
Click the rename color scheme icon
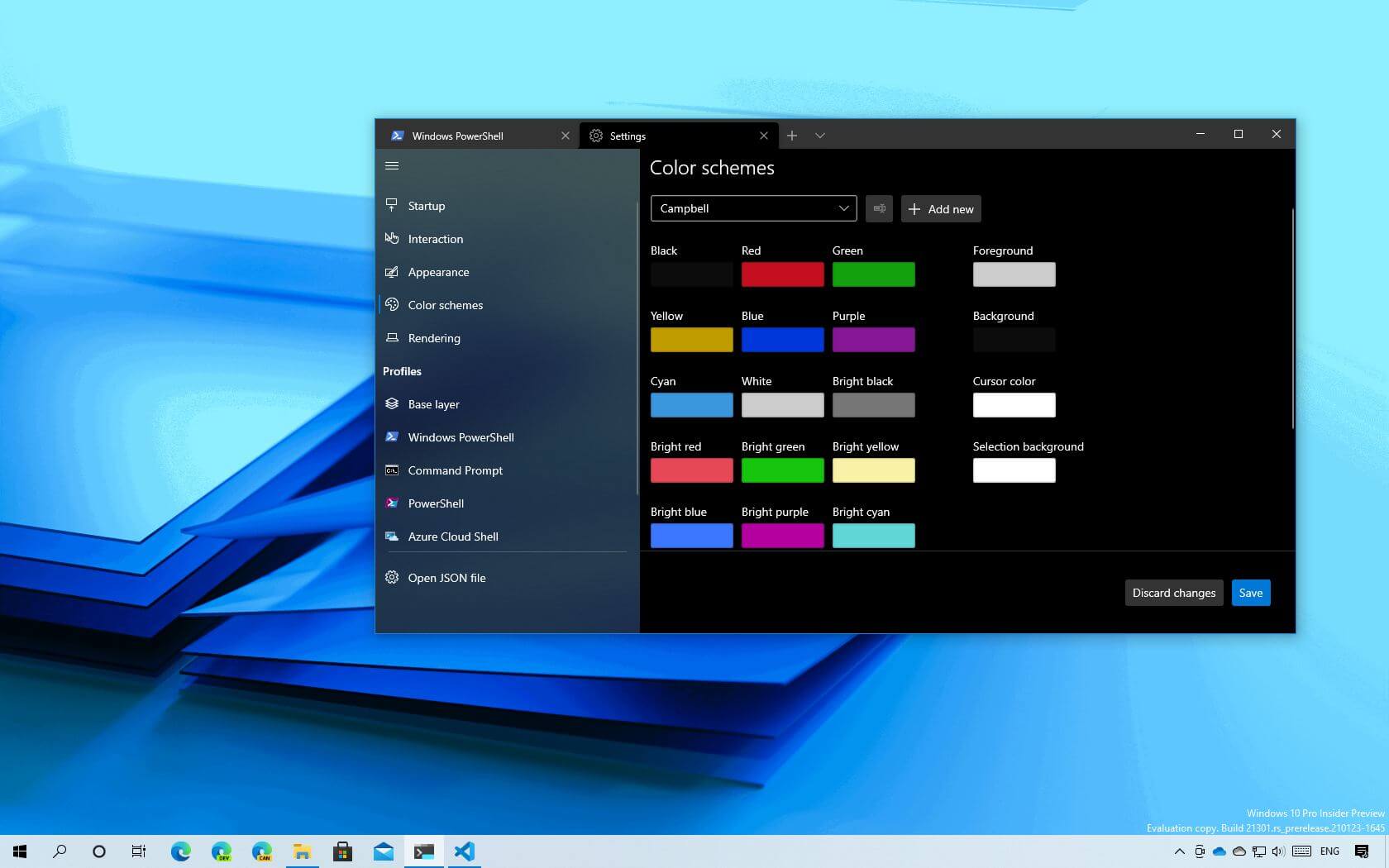tap(879, 208)
